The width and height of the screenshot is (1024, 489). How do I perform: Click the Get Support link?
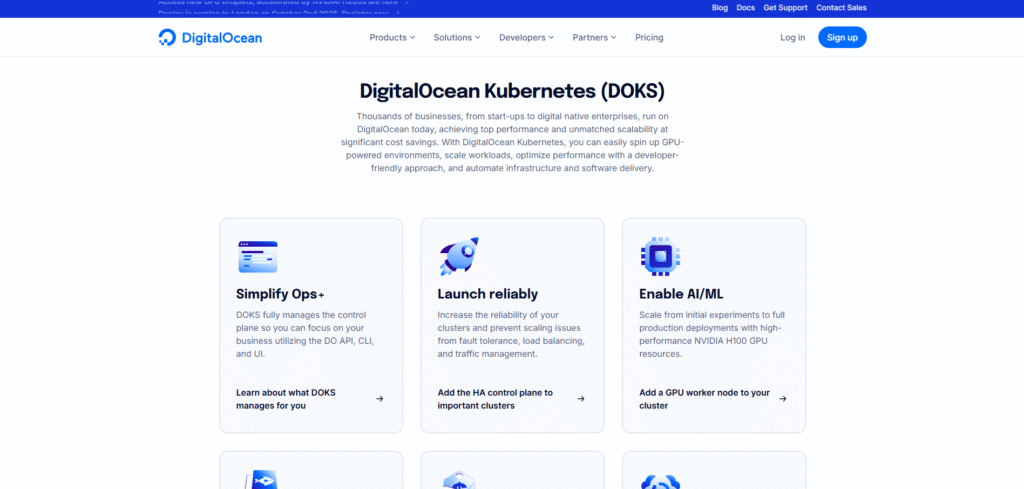click(785, 8)
